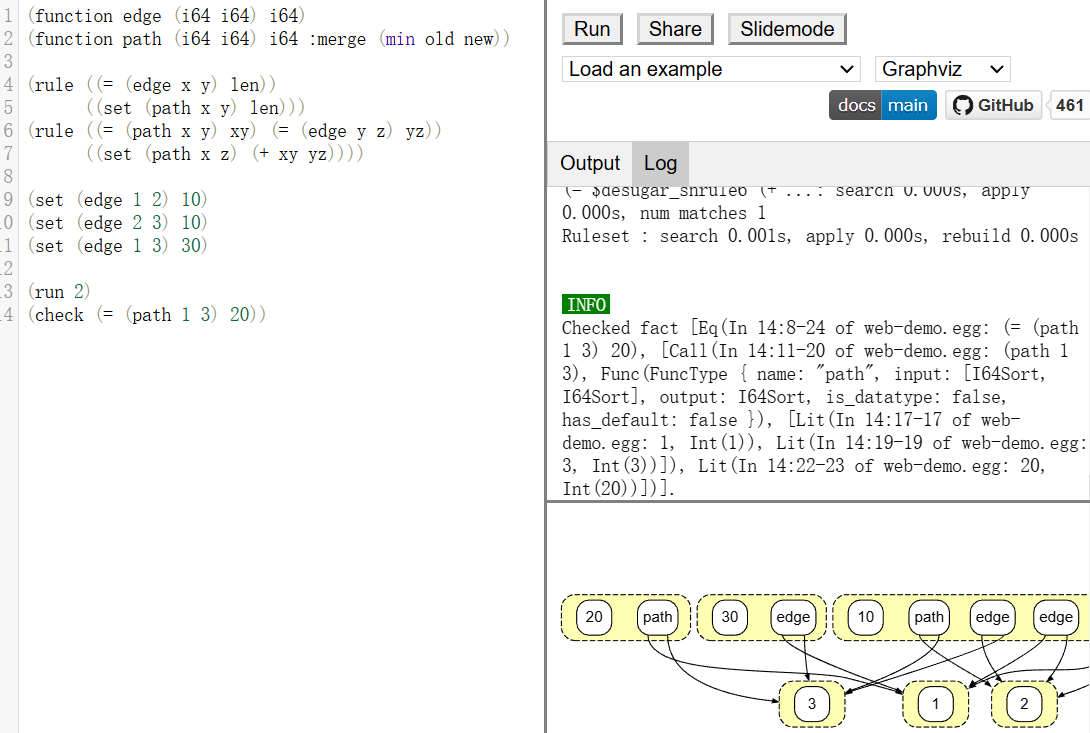The image size is (1090, 733).
Task: Click the node 2 in graph
Action: tap(1023, 704)
